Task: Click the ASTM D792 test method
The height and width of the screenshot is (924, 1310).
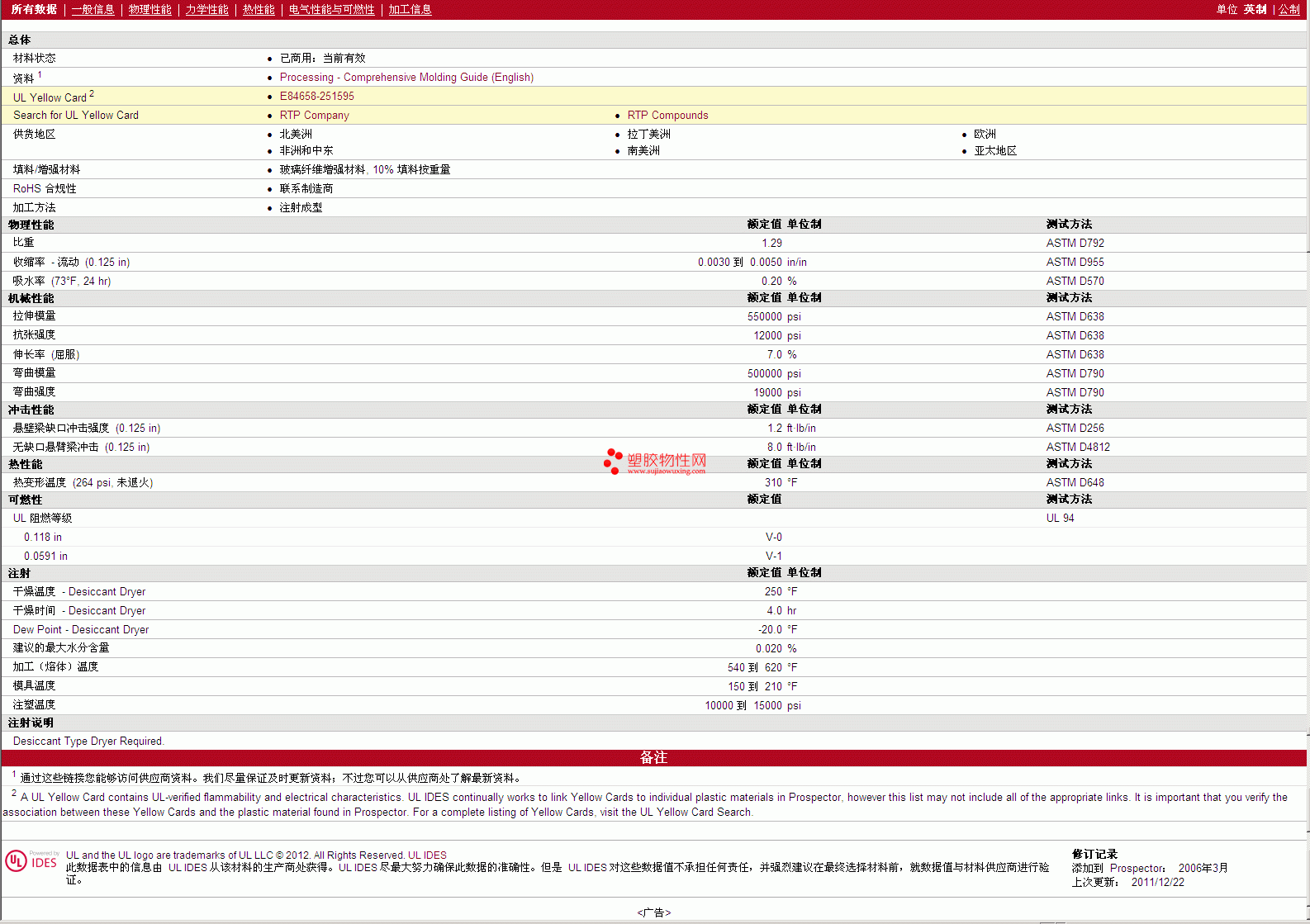Action: coord(1075,243)
